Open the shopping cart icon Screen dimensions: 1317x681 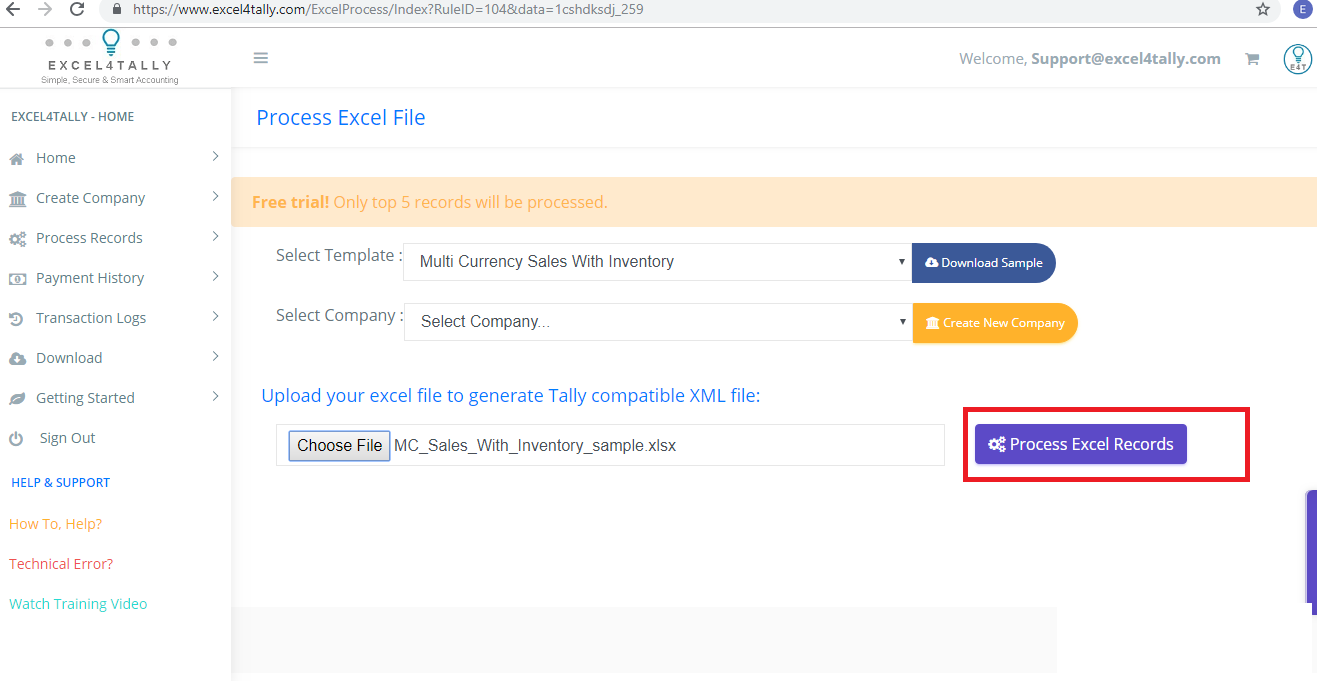1251,59
